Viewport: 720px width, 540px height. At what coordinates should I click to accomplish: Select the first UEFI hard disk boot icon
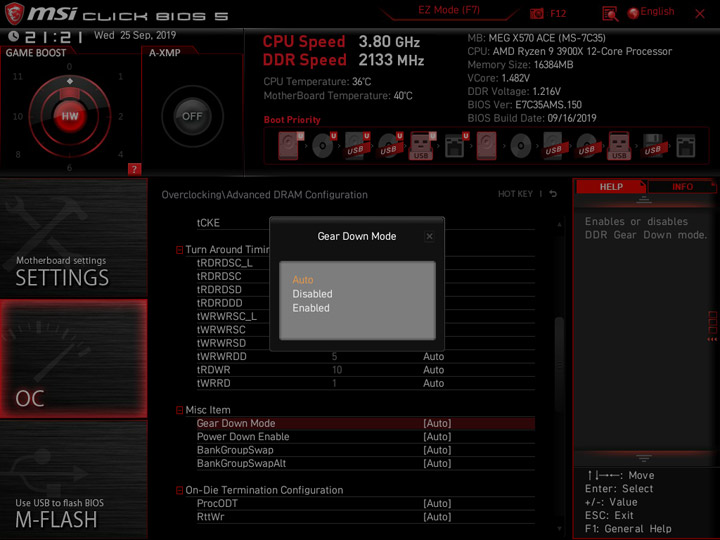click(x=289, y=146)
